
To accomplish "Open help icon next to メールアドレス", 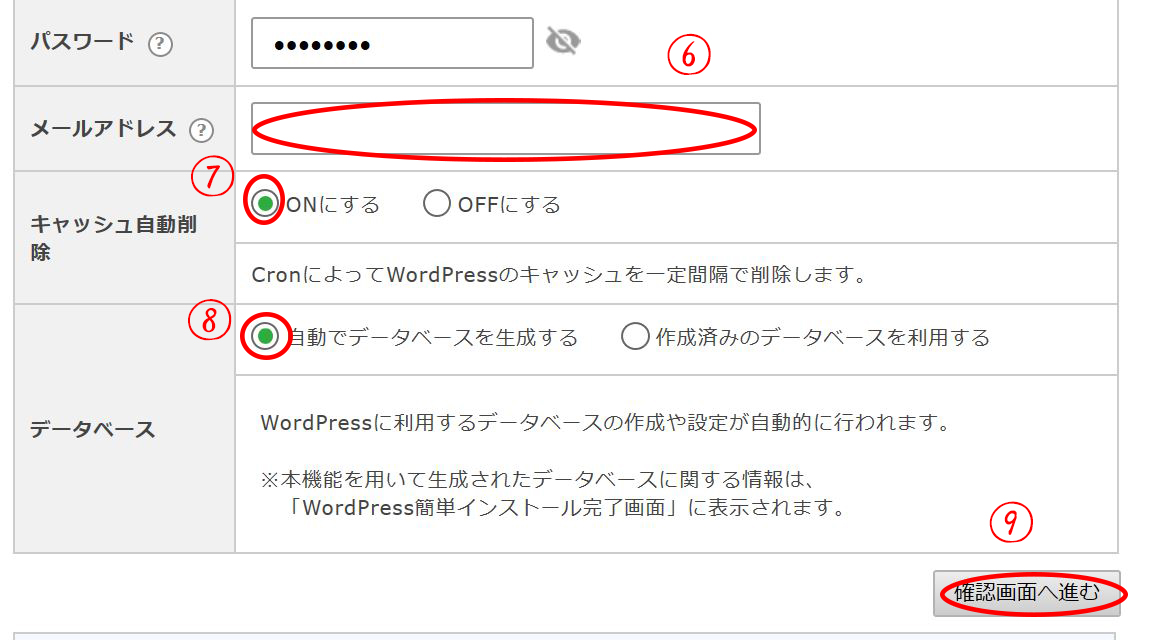I will coord(201,131).
